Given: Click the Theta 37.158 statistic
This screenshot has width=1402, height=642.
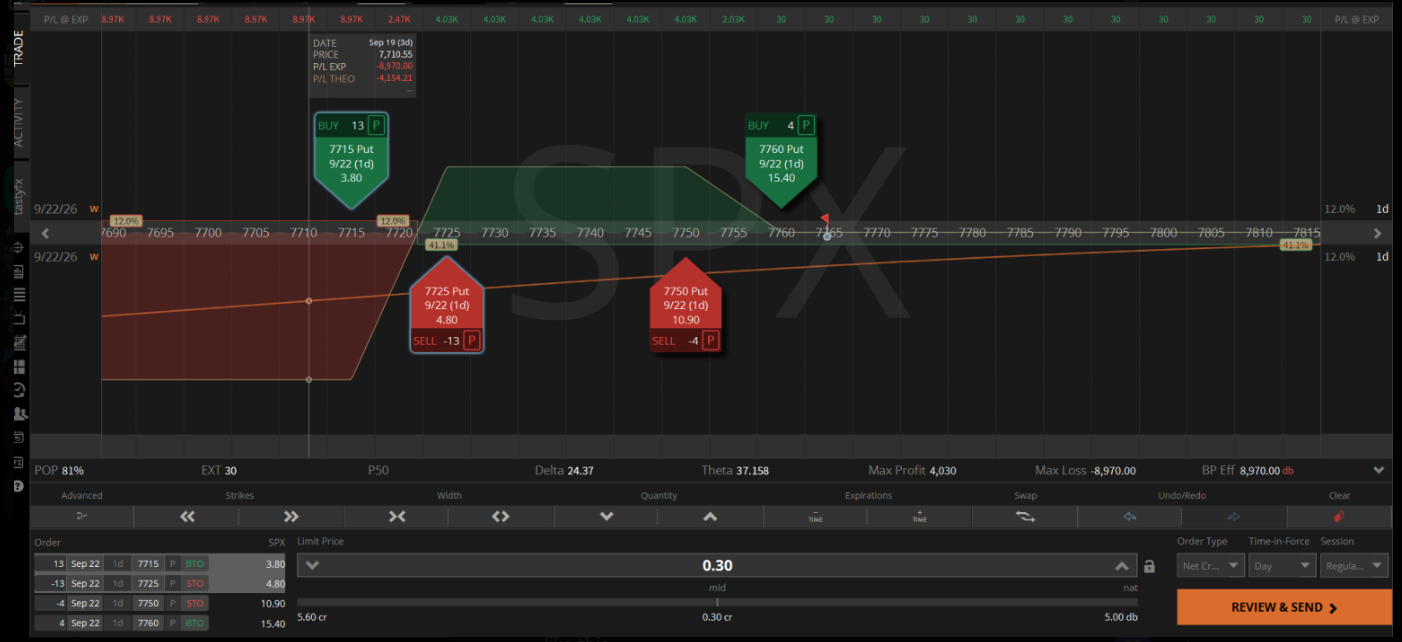Looking at the screenshot, I should click(x=735, y=470).
